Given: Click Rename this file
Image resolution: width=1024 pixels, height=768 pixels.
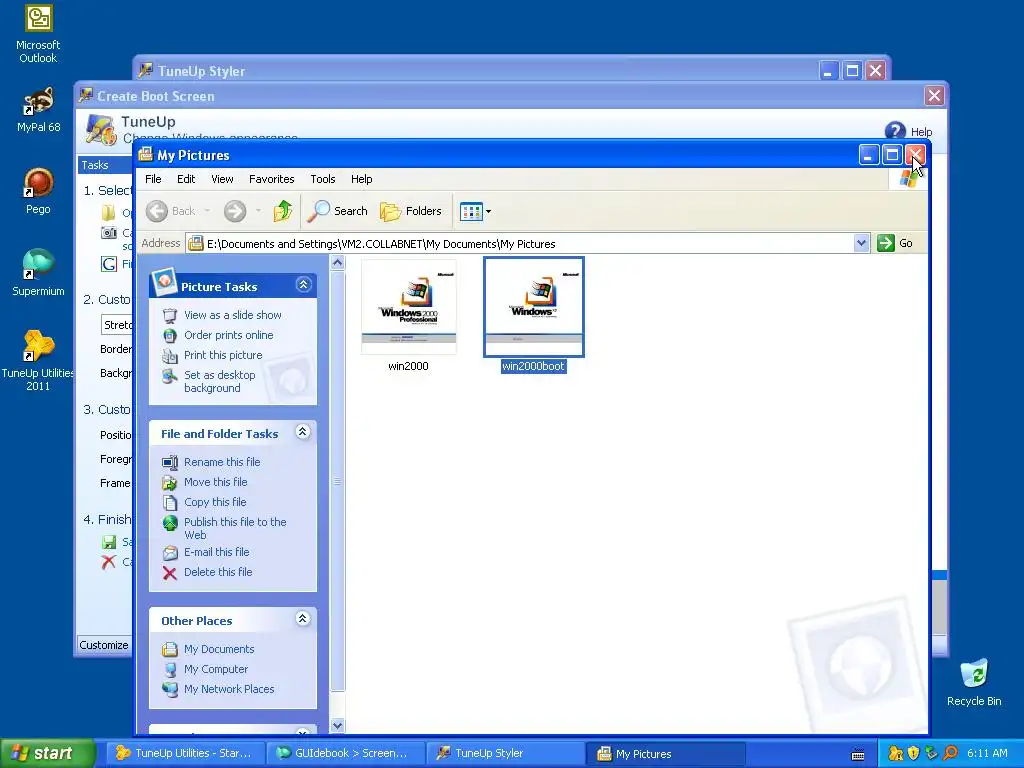Looking at the screenshot, I should coord(222,462).
